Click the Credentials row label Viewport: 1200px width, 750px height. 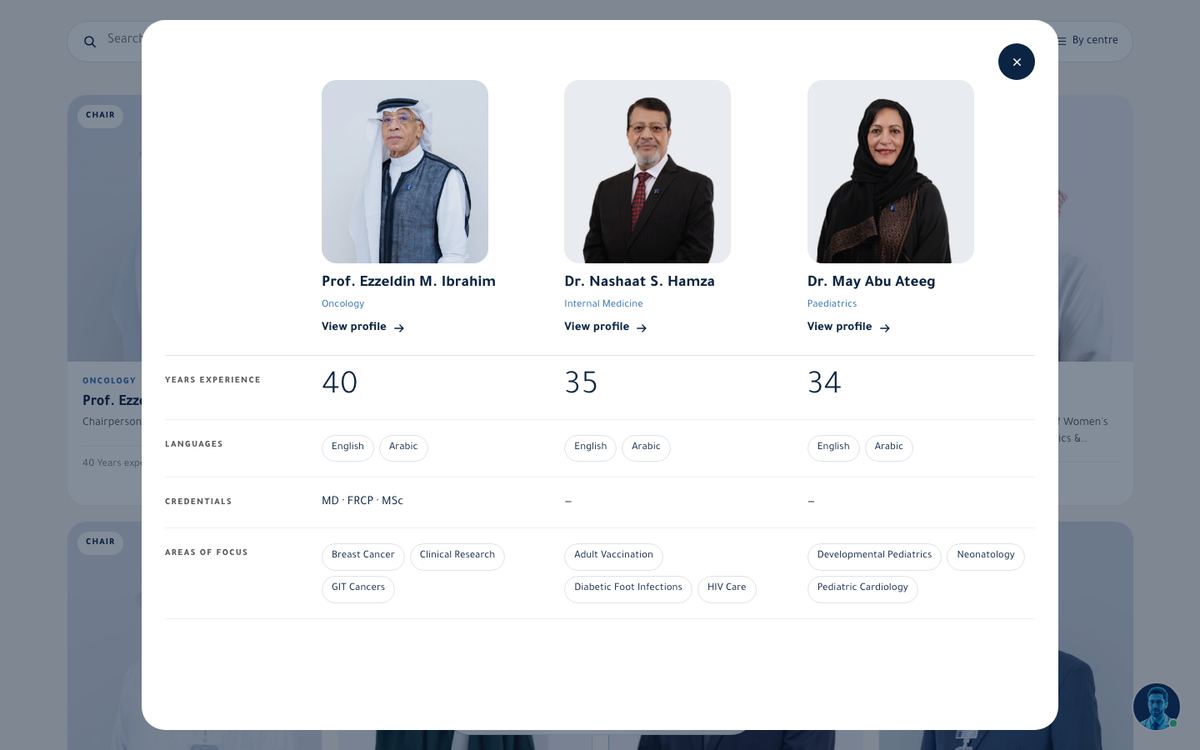coord(199,502)
